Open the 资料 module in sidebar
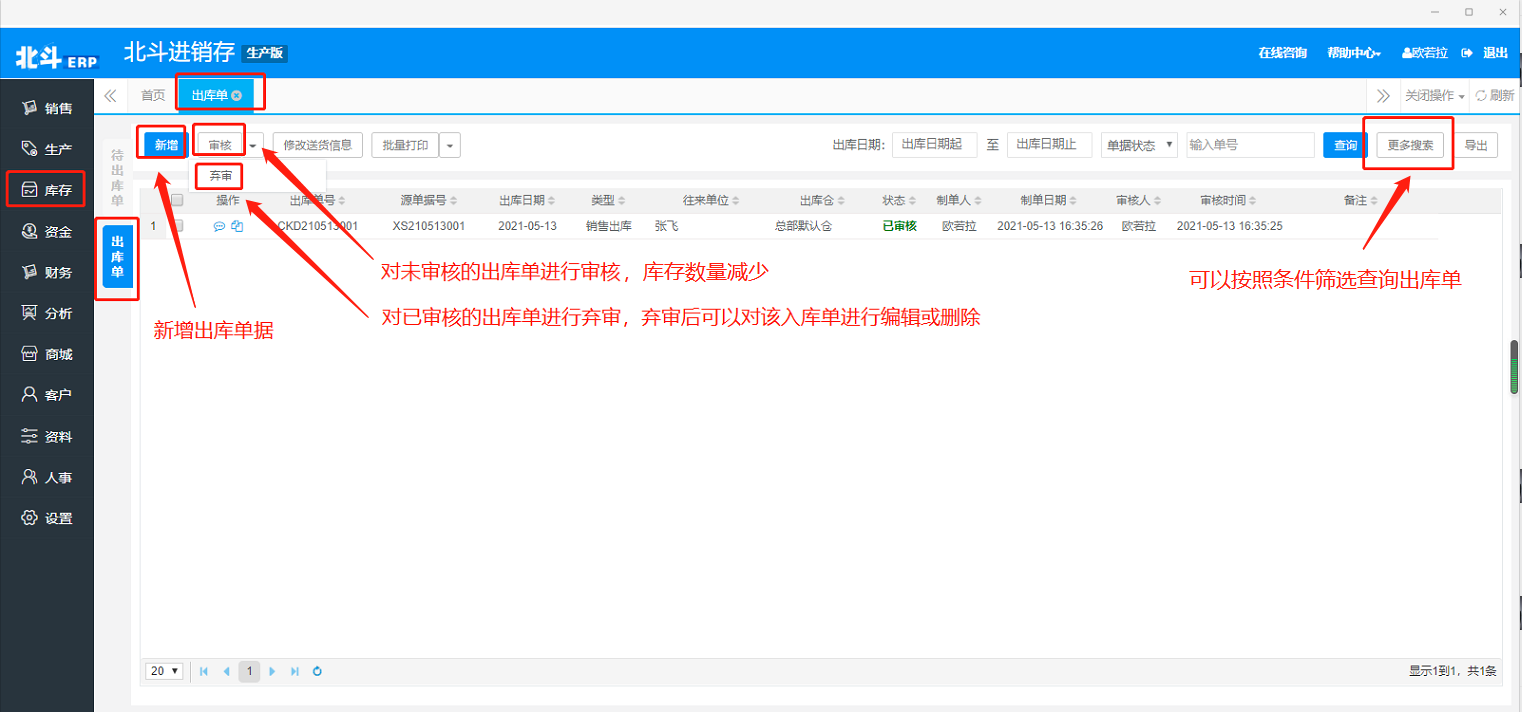The image size is (1522, 712). click(x=47, y=437)
